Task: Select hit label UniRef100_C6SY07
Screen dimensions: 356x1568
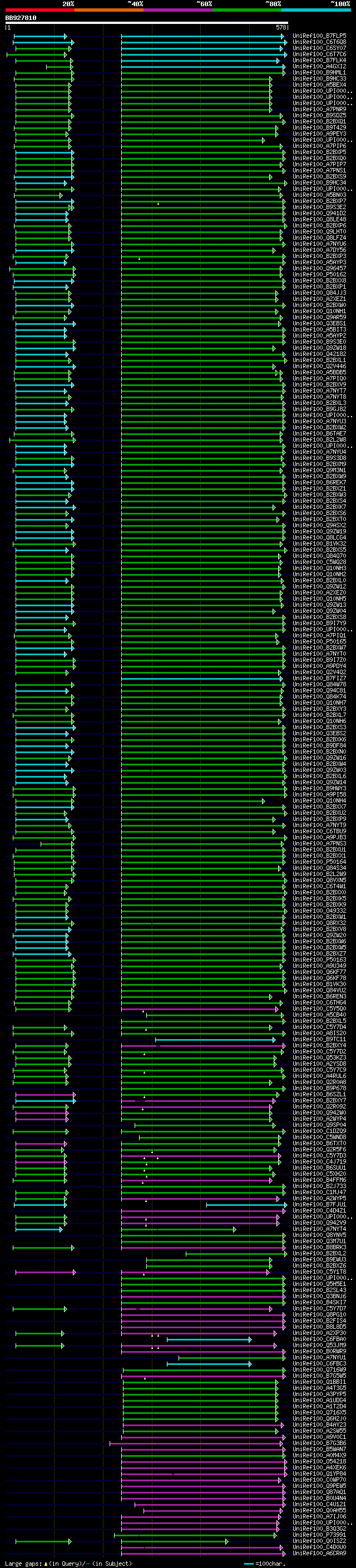Action: (x=319, y=48)
